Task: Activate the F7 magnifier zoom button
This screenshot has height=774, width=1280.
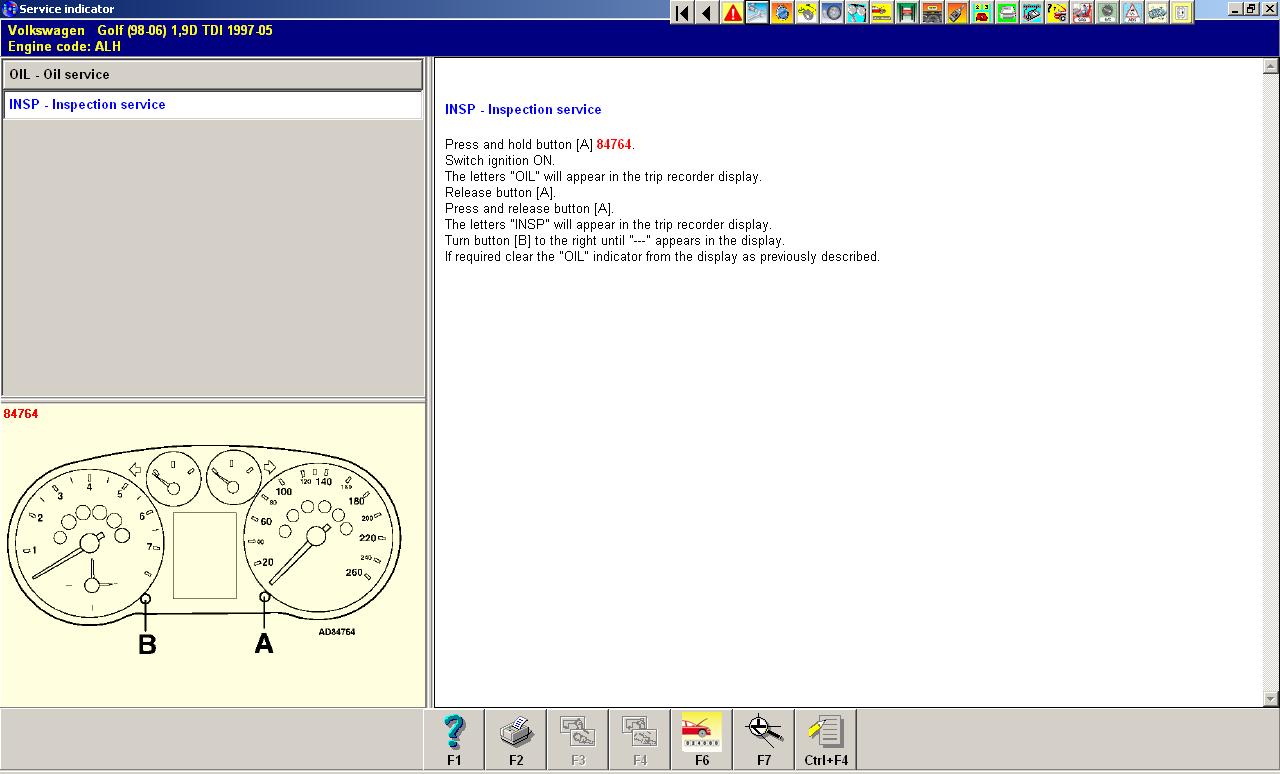Action: click(764, 740)
